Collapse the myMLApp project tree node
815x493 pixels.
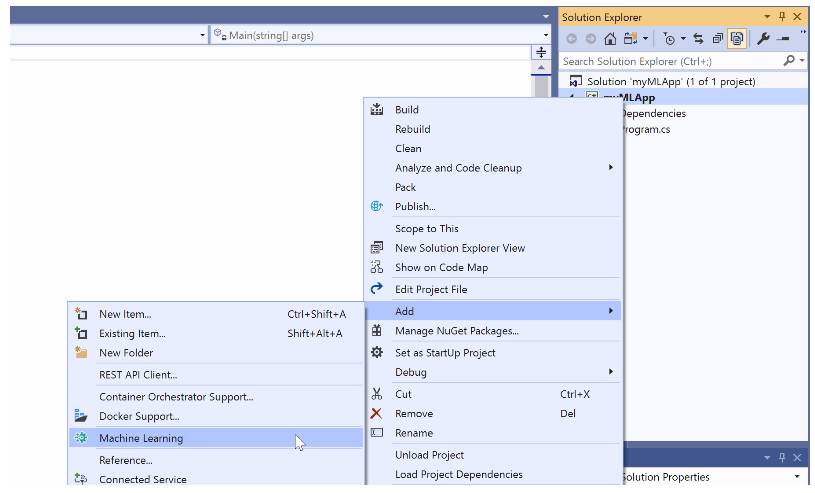pos(572,97)
